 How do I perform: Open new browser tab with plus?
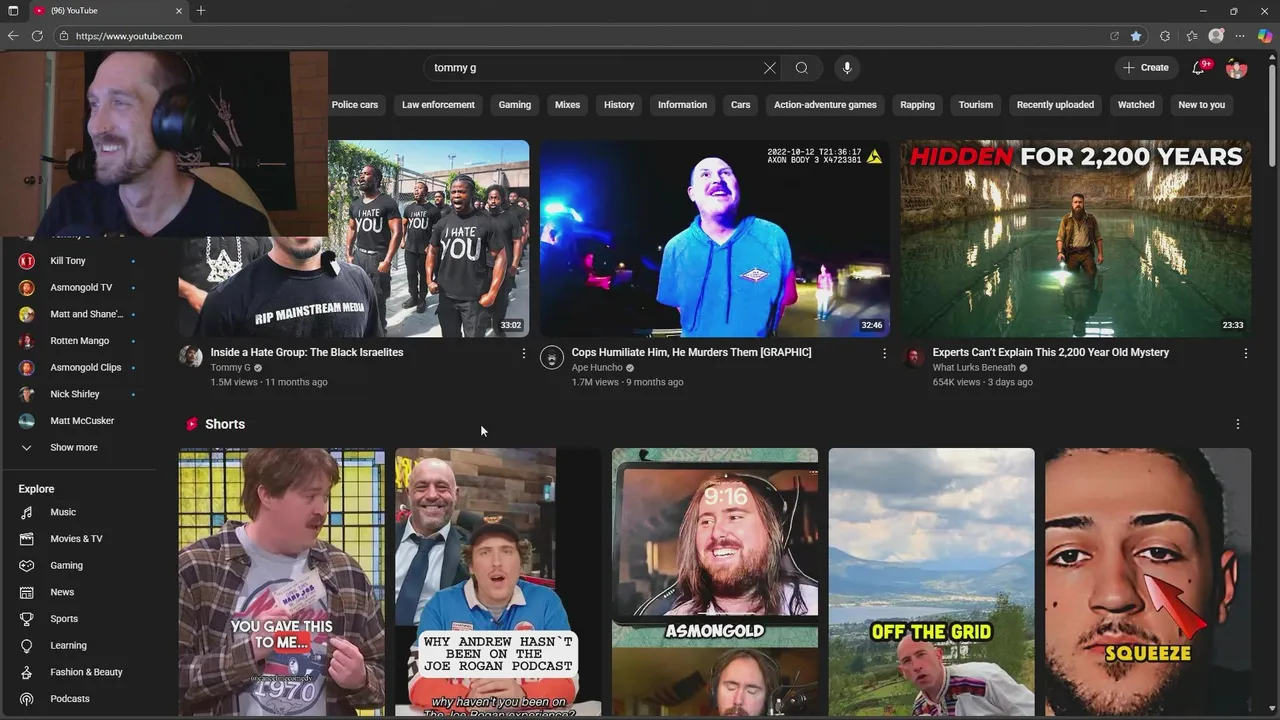click(x=201, y=11)
